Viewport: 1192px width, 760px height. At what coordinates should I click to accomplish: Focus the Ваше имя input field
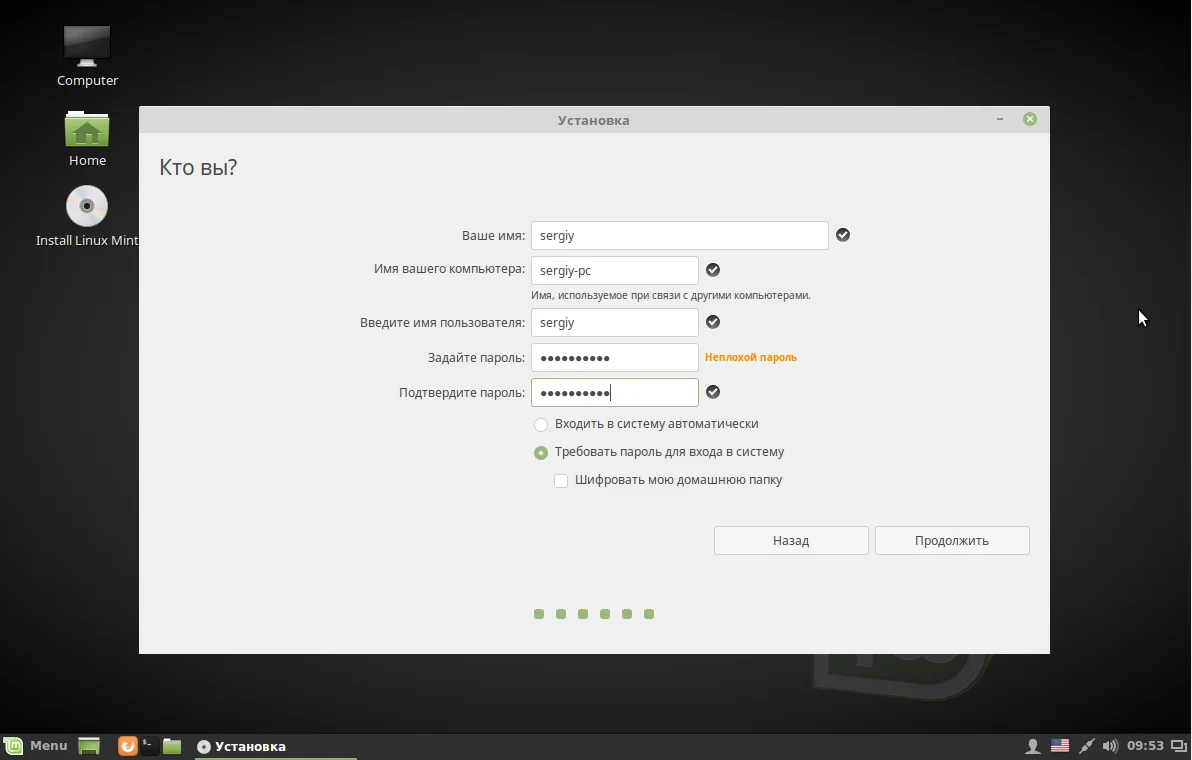click(x=680, y=236)
